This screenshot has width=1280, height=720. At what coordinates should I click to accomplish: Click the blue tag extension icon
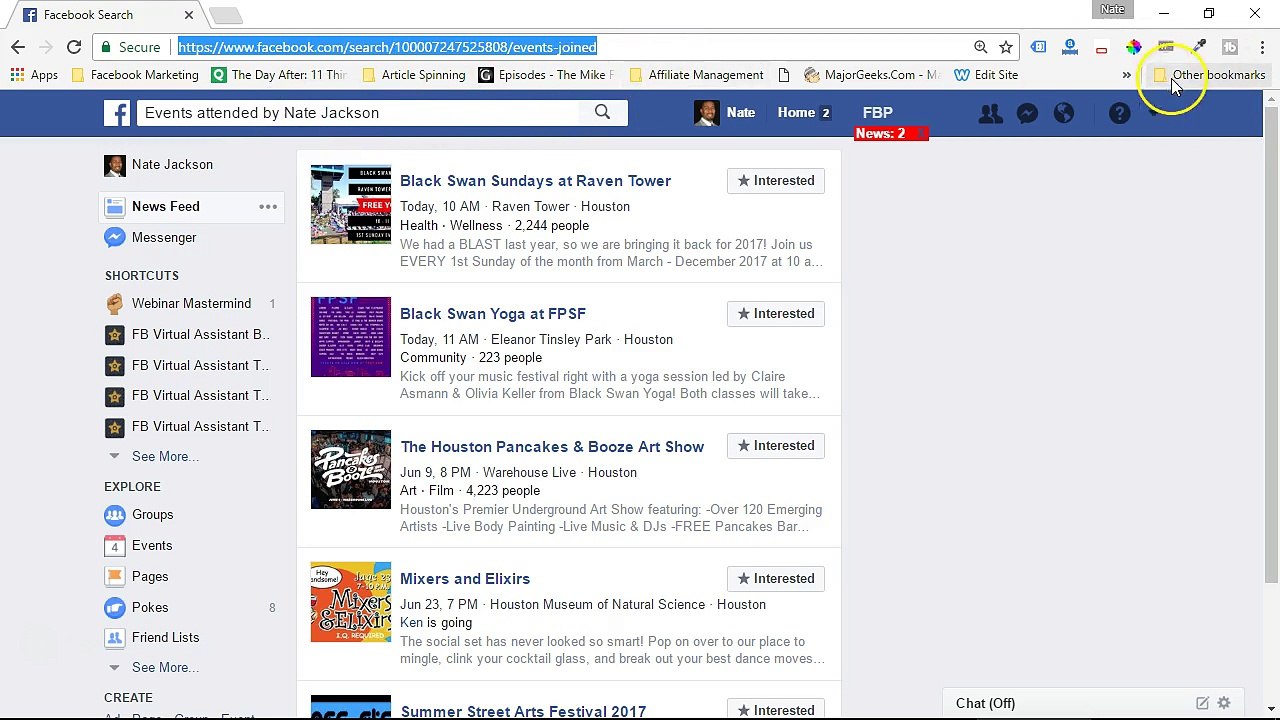click(1039, 47)
